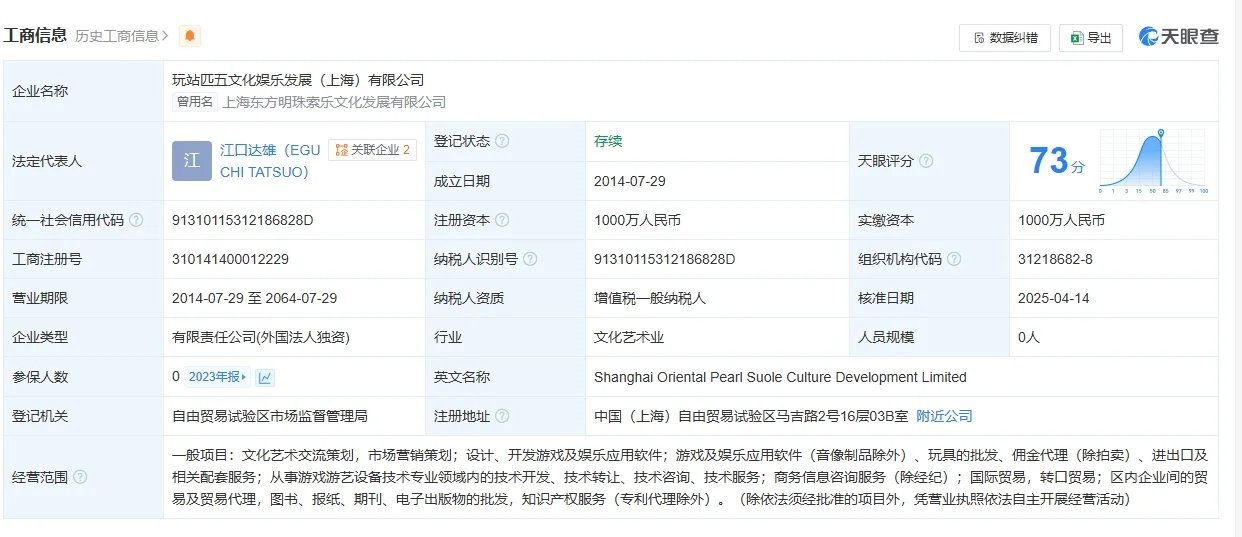The image size is (1242, 537).
Task: Open the trend chart icon beside 2023年报
Action: [x=265, y=377]
